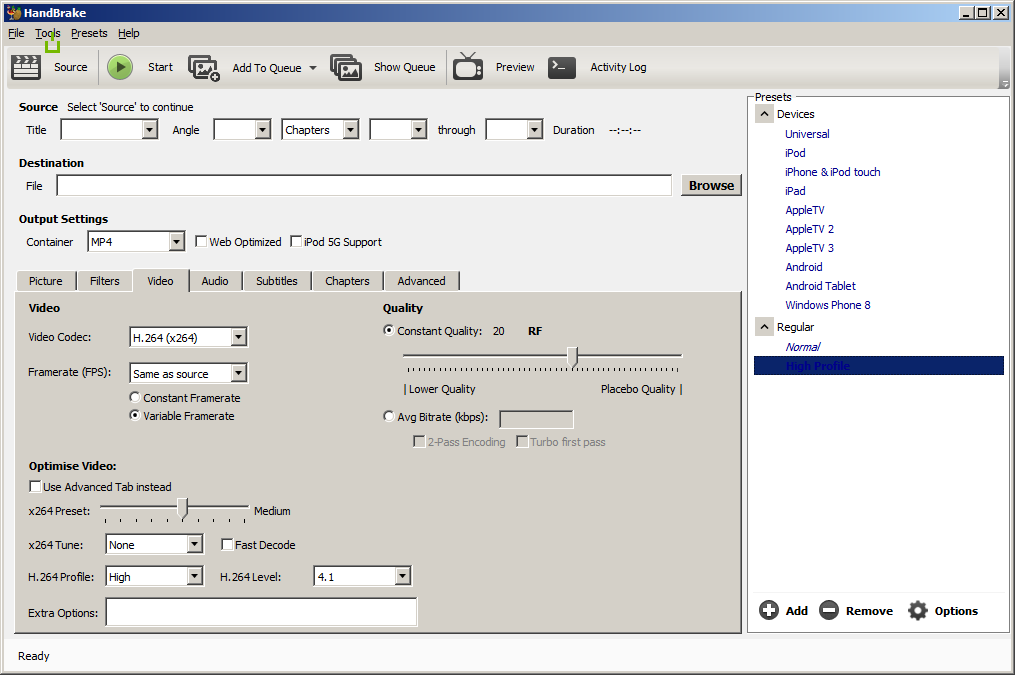The image size is (1015, 675).
Task: Click the x264 Preset slider handle
Action: point(183,509)
